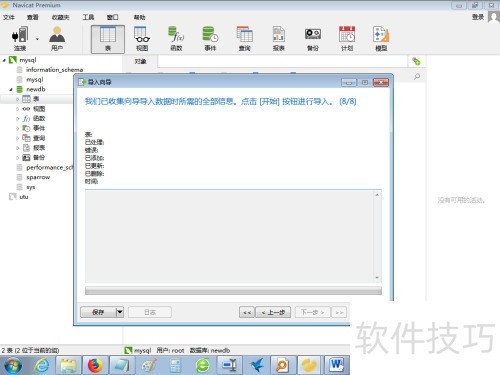Viewport: 500px width, 375px height.
Task: Select the Report toolbar icon
Action: click(279, 38)
